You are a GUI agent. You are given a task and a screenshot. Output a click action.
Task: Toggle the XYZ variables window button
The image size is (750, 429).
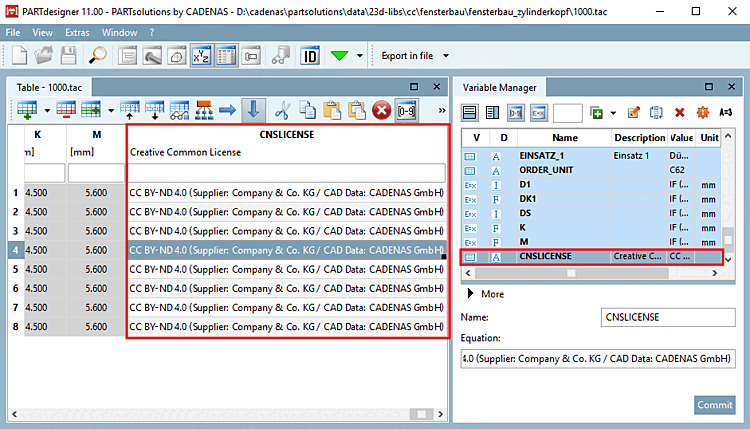pyautogui.click(x=201, y=56)
